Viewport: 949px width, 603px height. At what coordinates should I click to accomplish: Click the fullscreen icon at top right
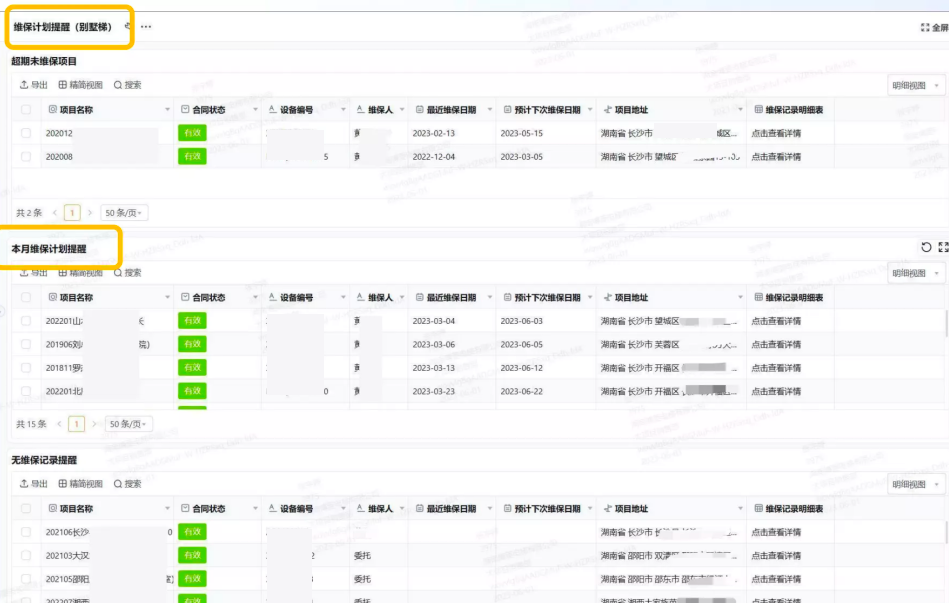[x=925, y=27]
